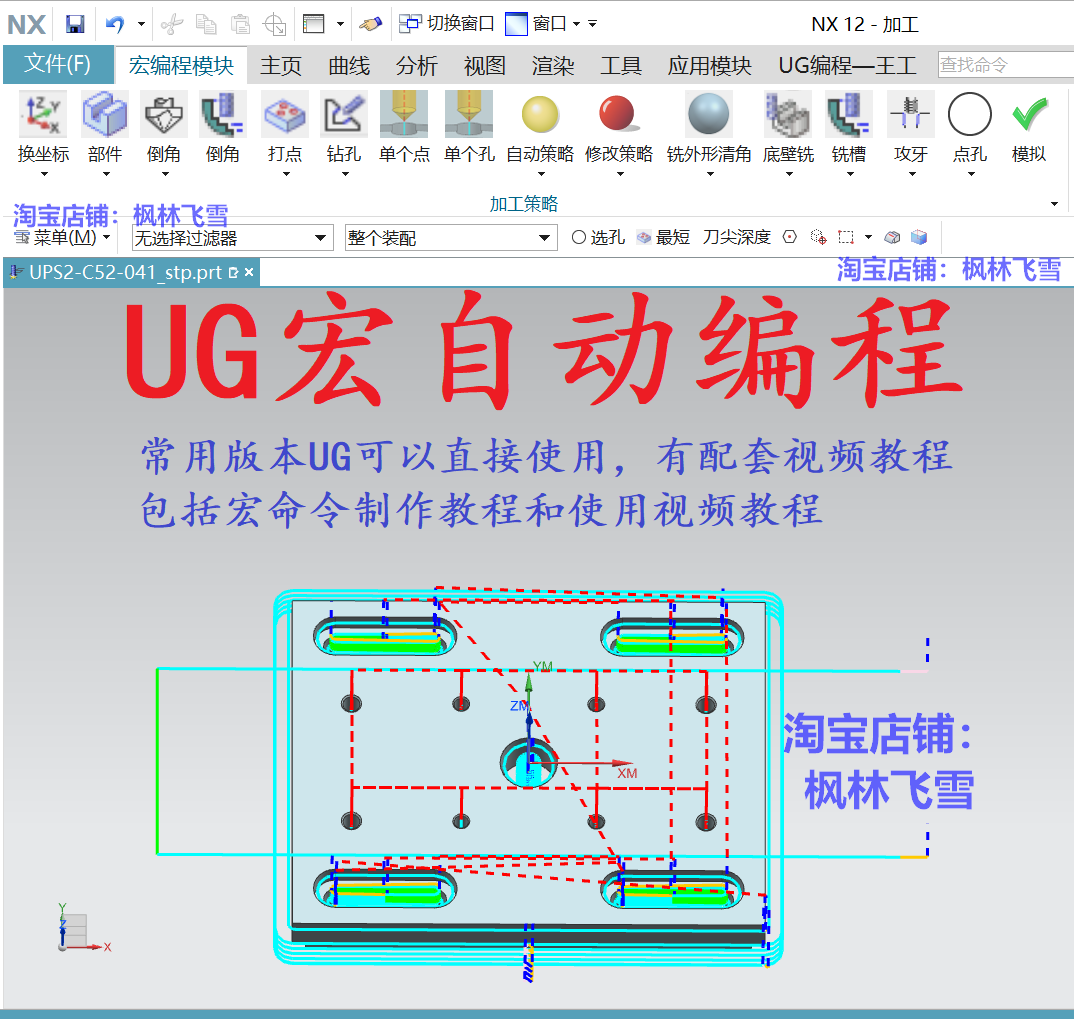
Task: Switch to the 工具 tools tab
Action: point(621,66)
